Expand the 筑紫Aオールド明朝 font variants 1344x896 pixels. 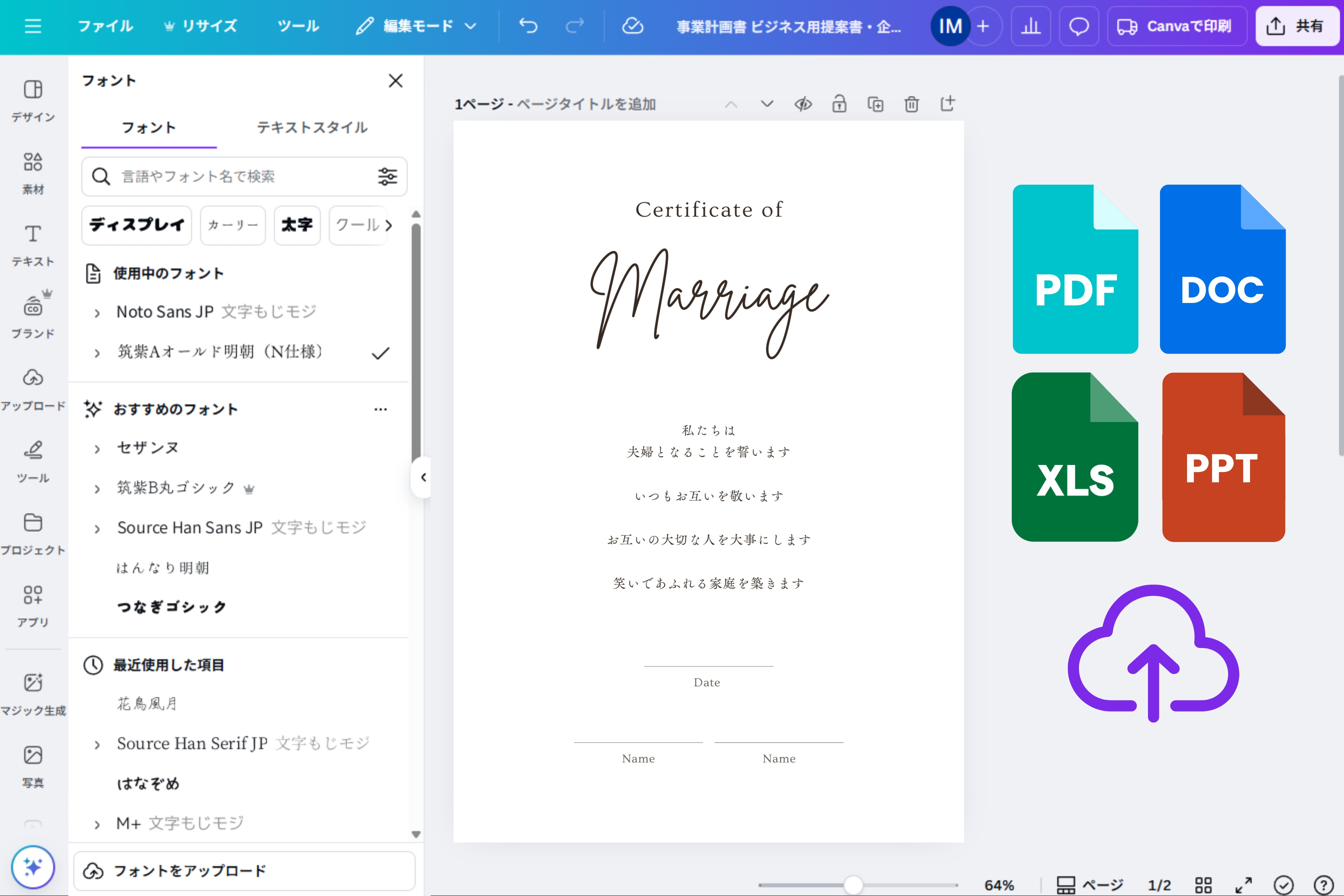97,353
